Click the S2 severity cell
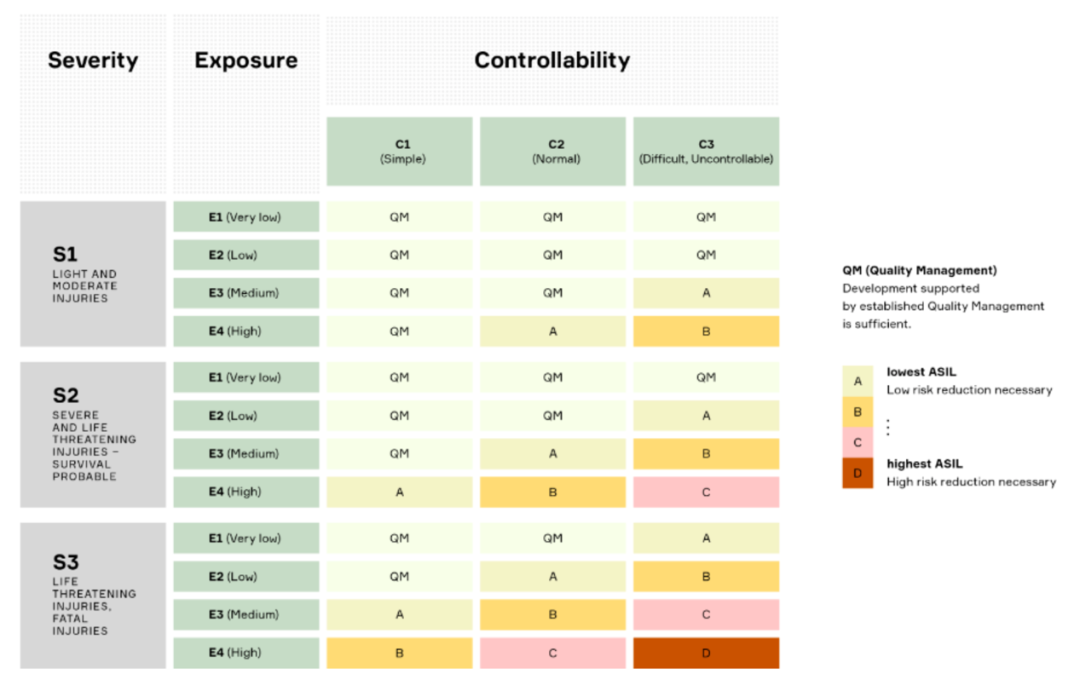Image resolution: width=1080 pixels, height=685 pixels. coord(93,434)
